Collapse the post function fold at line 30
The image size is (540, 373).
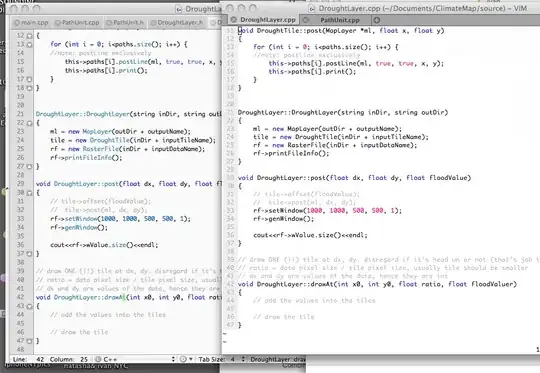[29, 193]
